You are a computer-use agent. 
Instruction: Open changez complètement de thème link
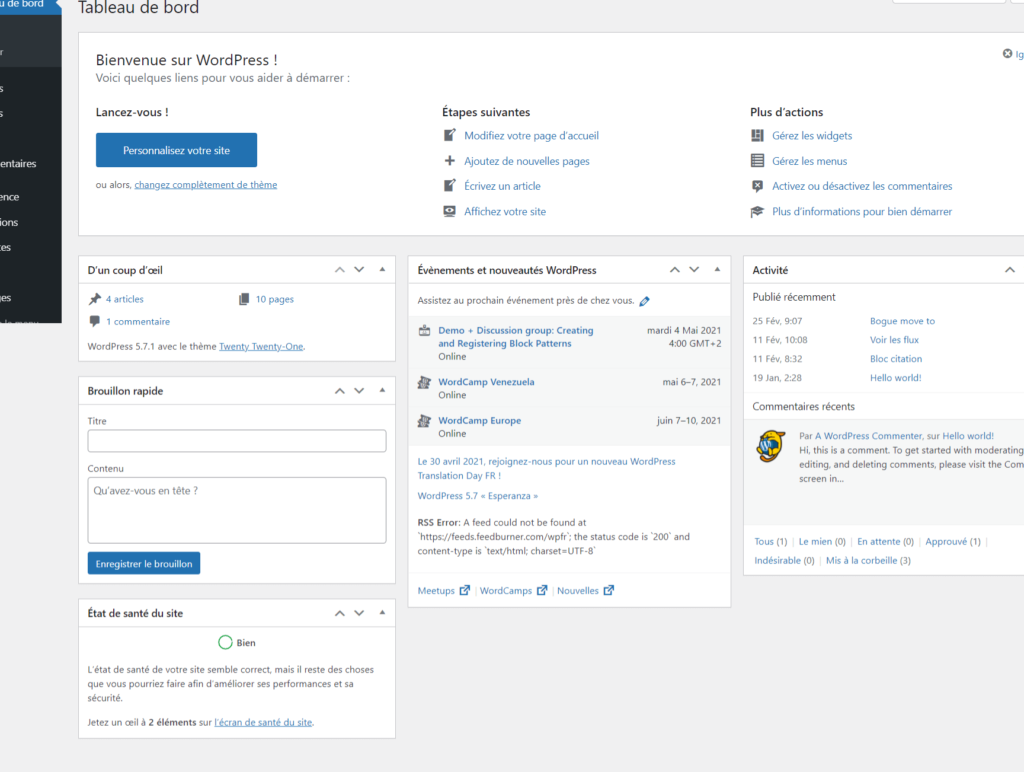[x=206, y=185]
